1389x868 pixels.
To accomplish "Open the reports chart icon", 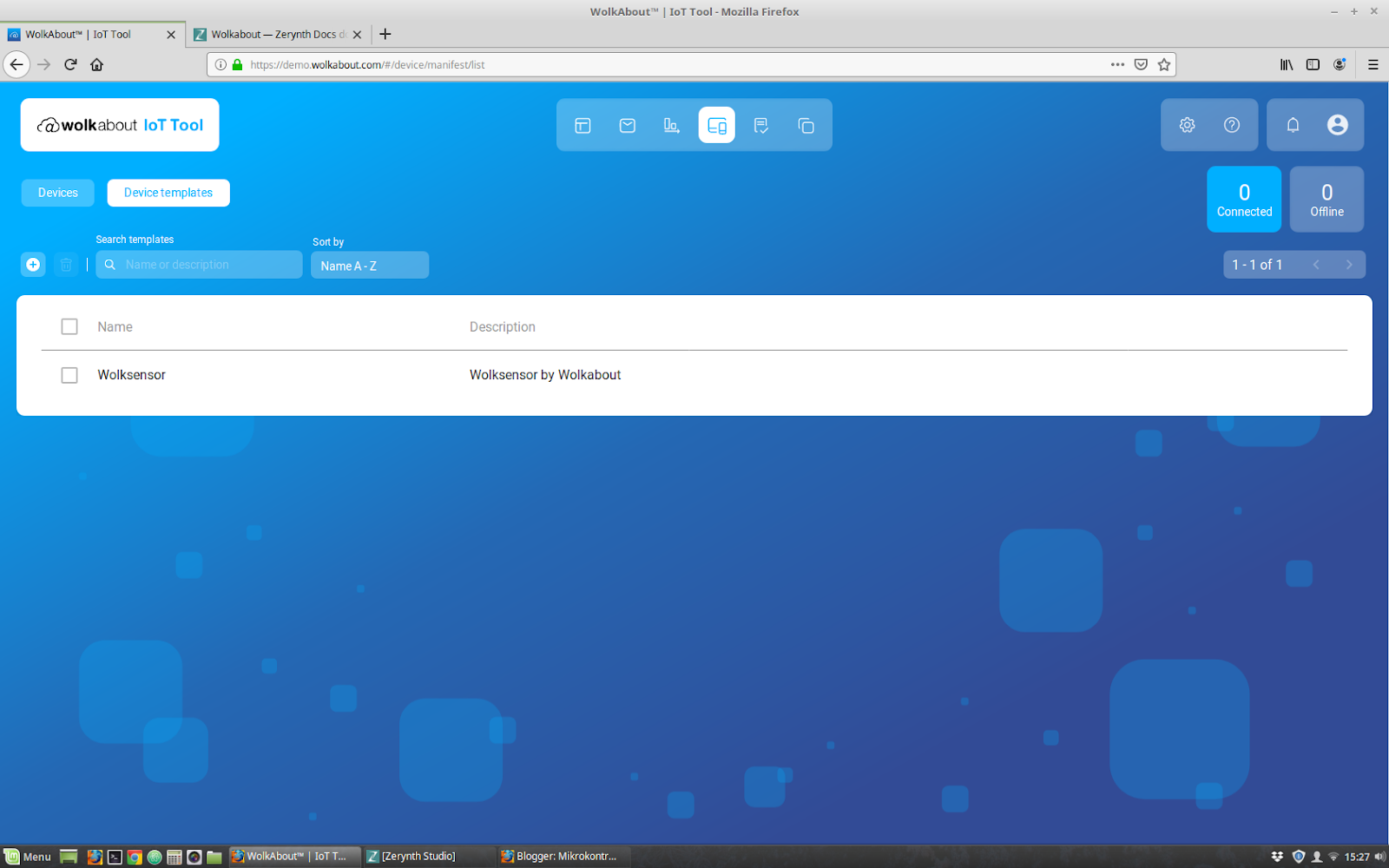I will coord(672,125).
